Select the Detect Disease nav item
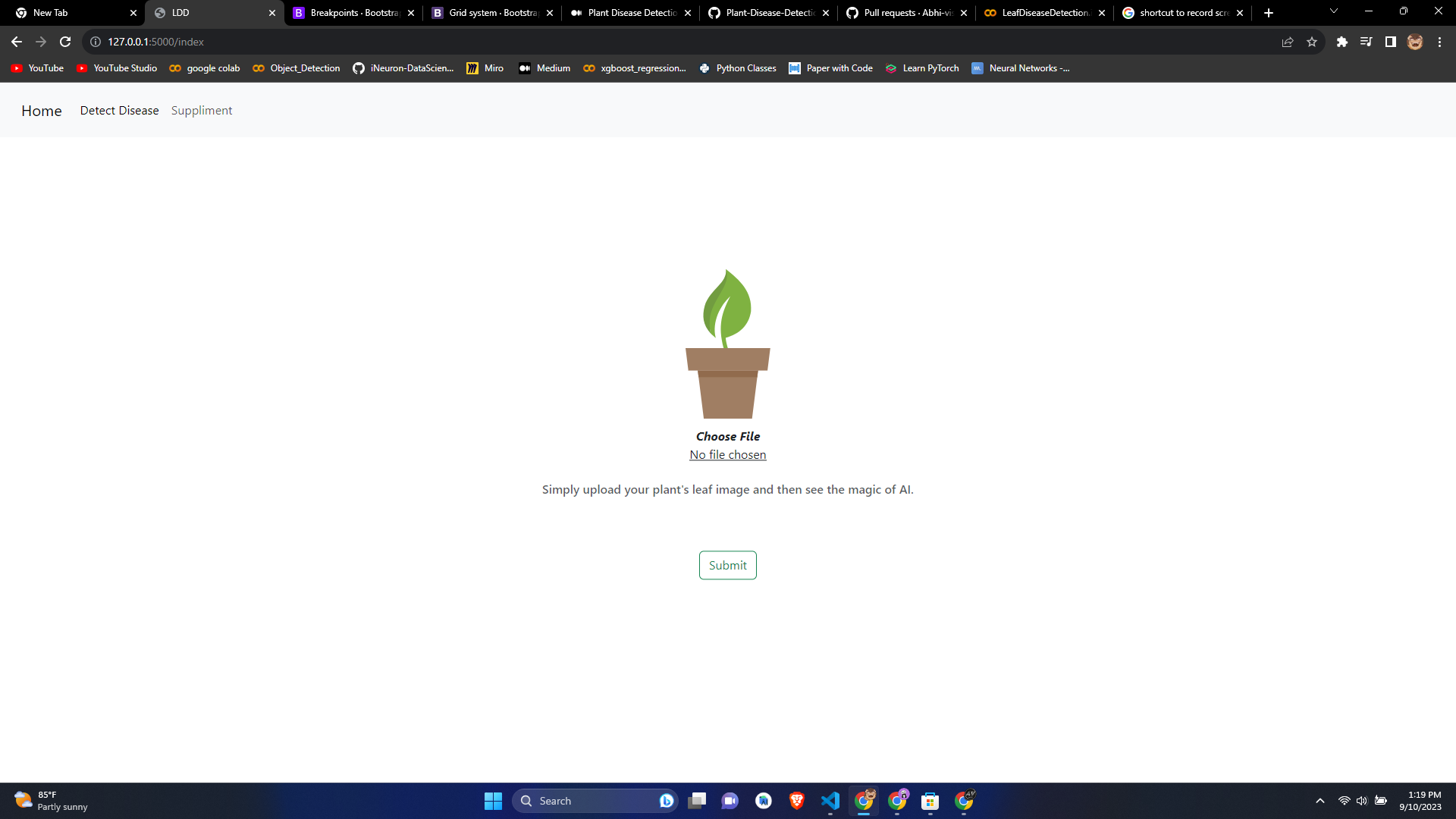This screenshot has width=1456, height=819. (x=119, y=110)
